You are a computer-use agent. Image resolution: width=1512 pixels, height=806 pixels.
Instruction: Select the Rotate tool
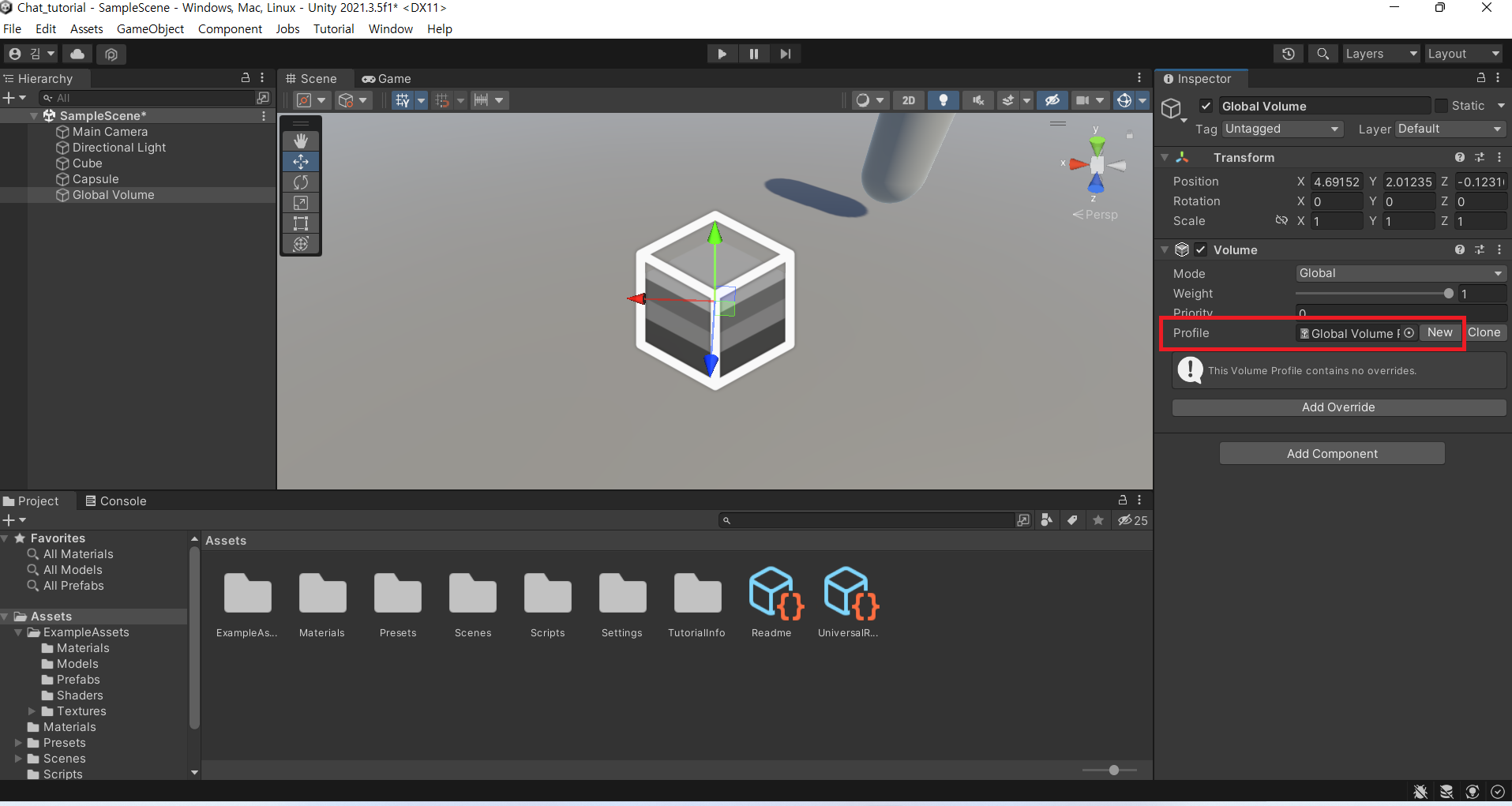click(x=301, y=182)
